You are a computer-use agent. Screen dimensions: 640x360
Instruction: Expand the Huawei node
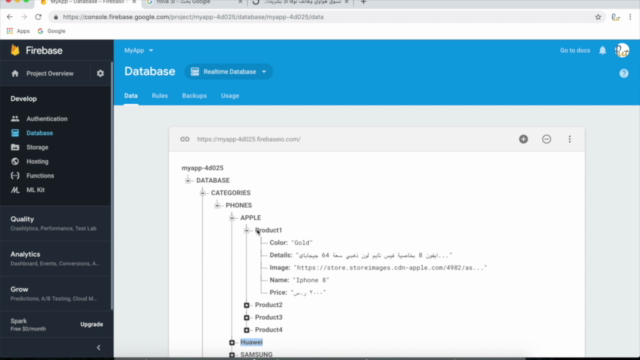click(232, 342)
